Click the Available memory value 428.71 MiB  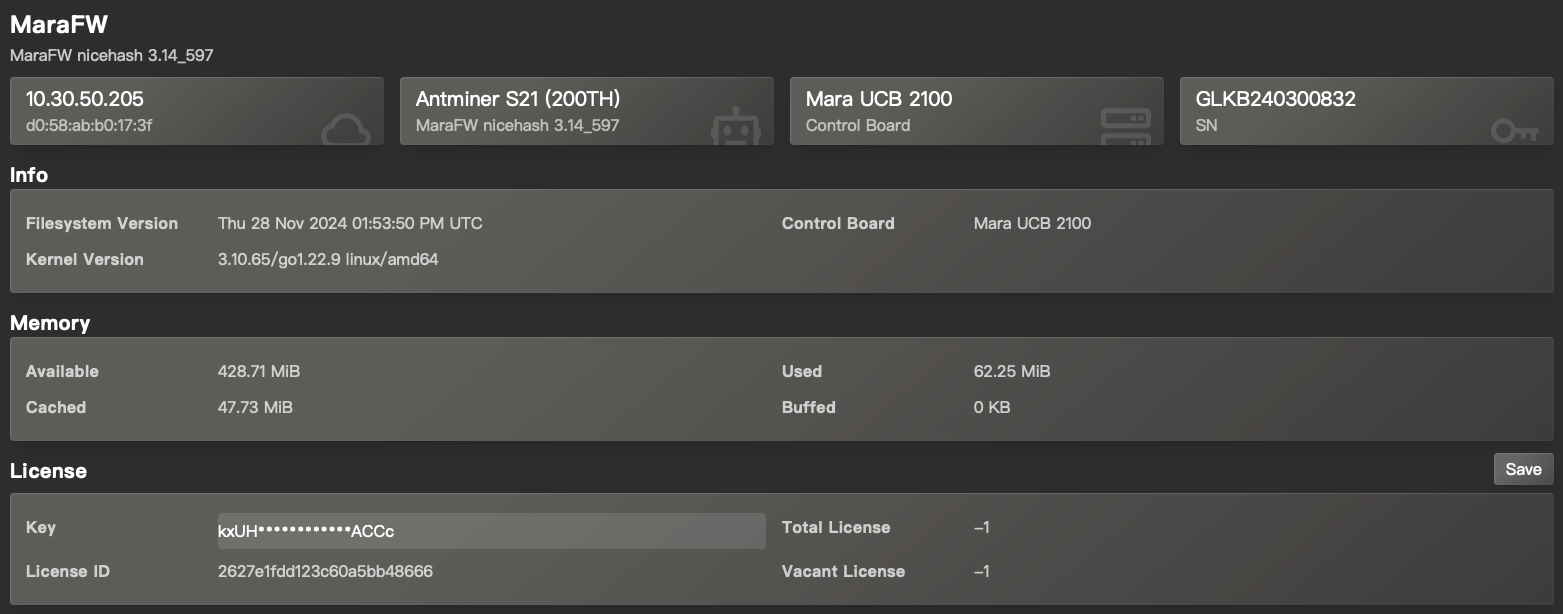[259, 371]
